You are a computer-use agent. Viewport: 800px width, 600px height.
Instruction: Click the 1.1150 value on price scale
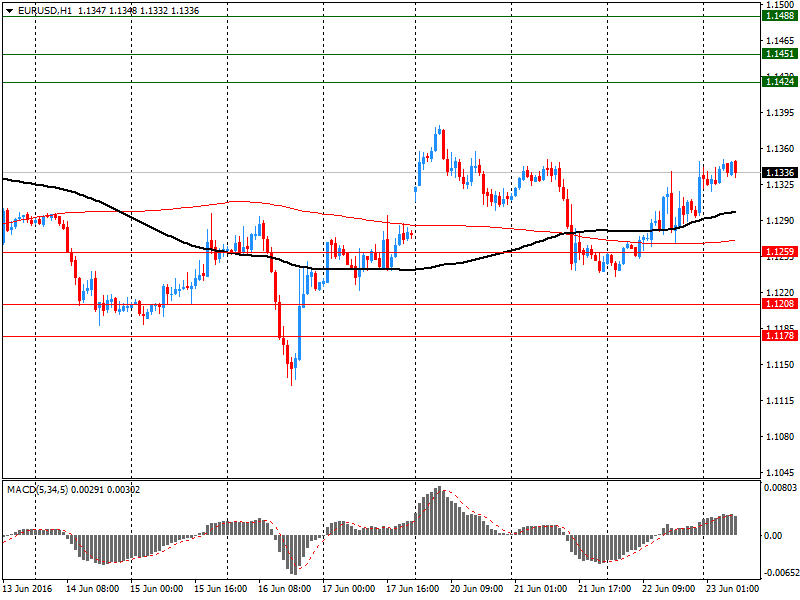(779, 365)
